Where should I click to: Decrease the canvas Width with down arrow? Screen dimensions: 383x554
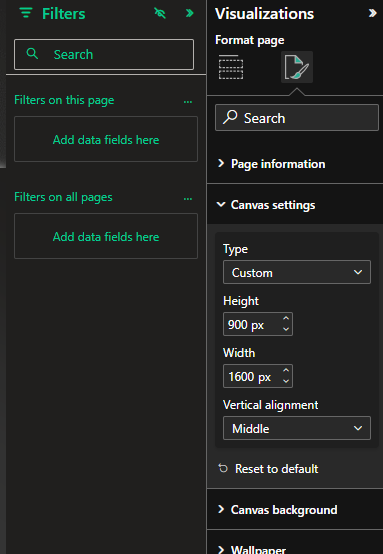tap(286, 381)
